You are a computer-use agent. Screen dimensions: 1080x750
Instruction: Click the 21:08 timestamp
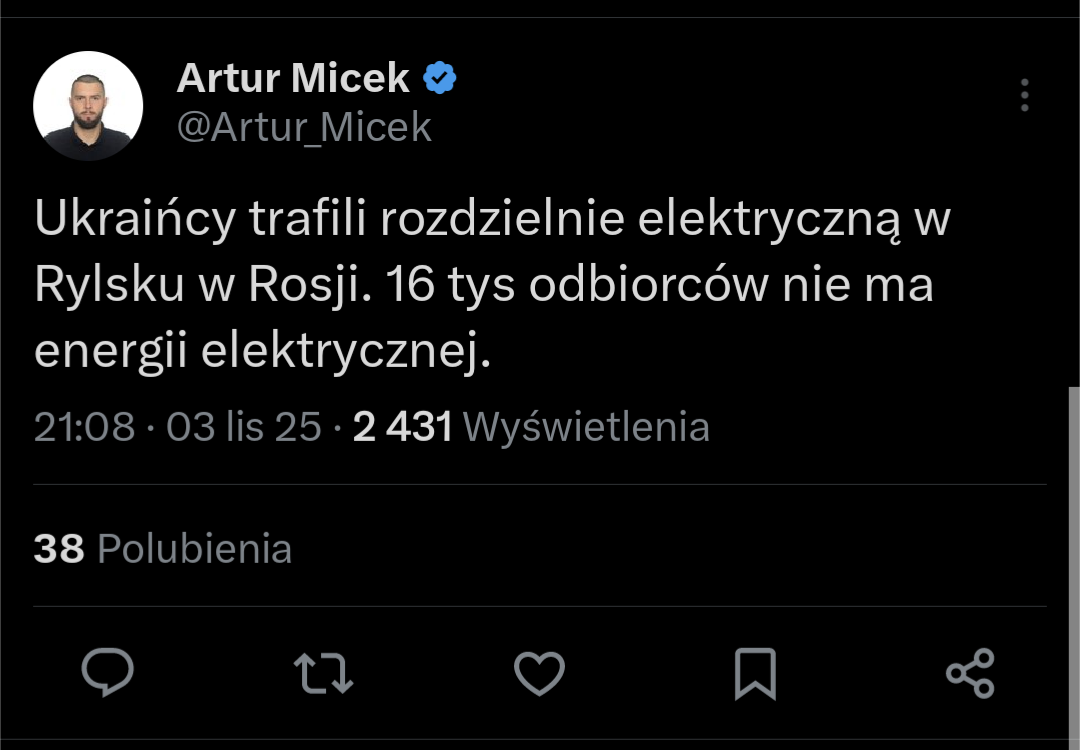(x=84, y=427)
